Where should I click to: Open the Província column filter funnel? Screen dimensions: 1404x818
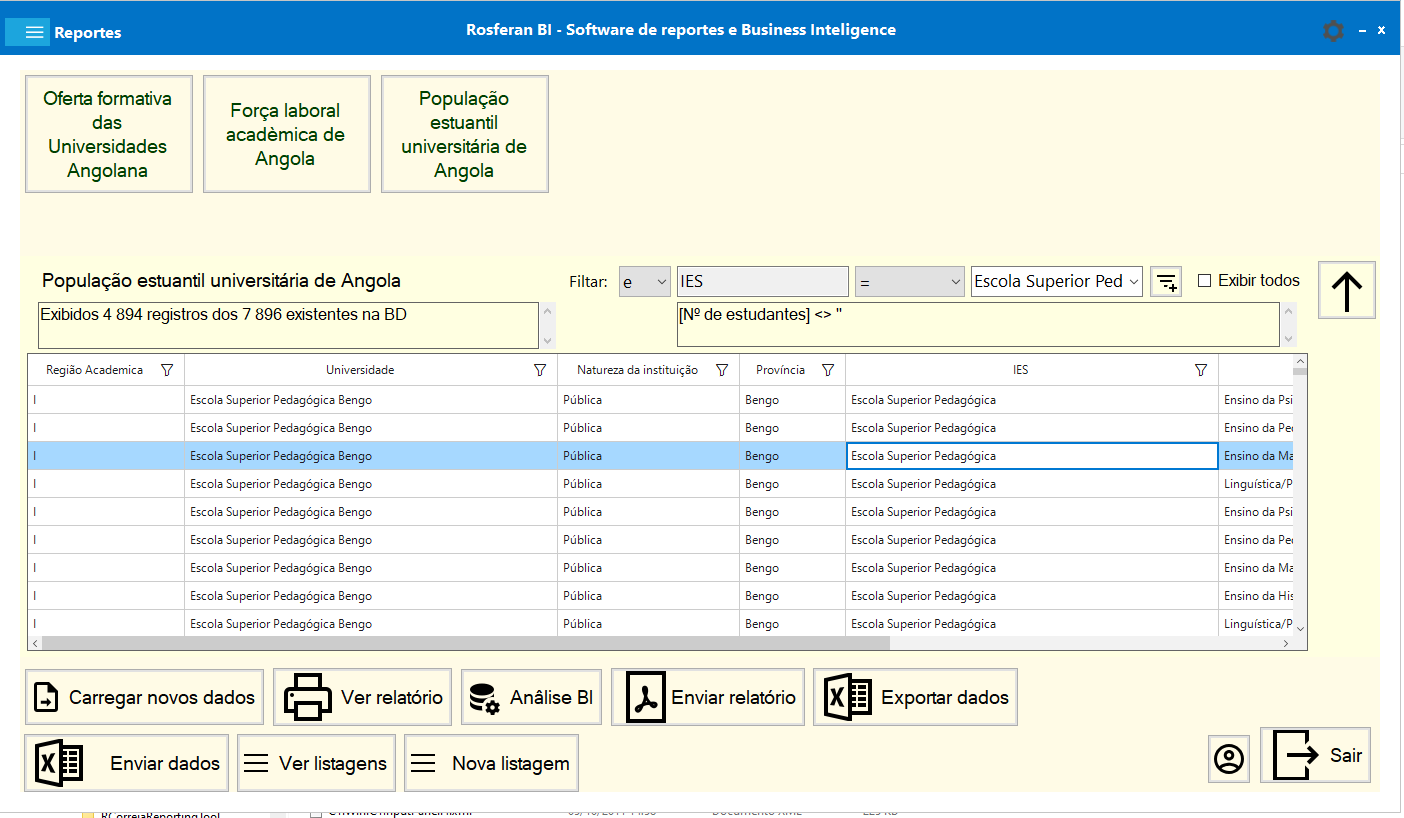(x=828, y=370)
